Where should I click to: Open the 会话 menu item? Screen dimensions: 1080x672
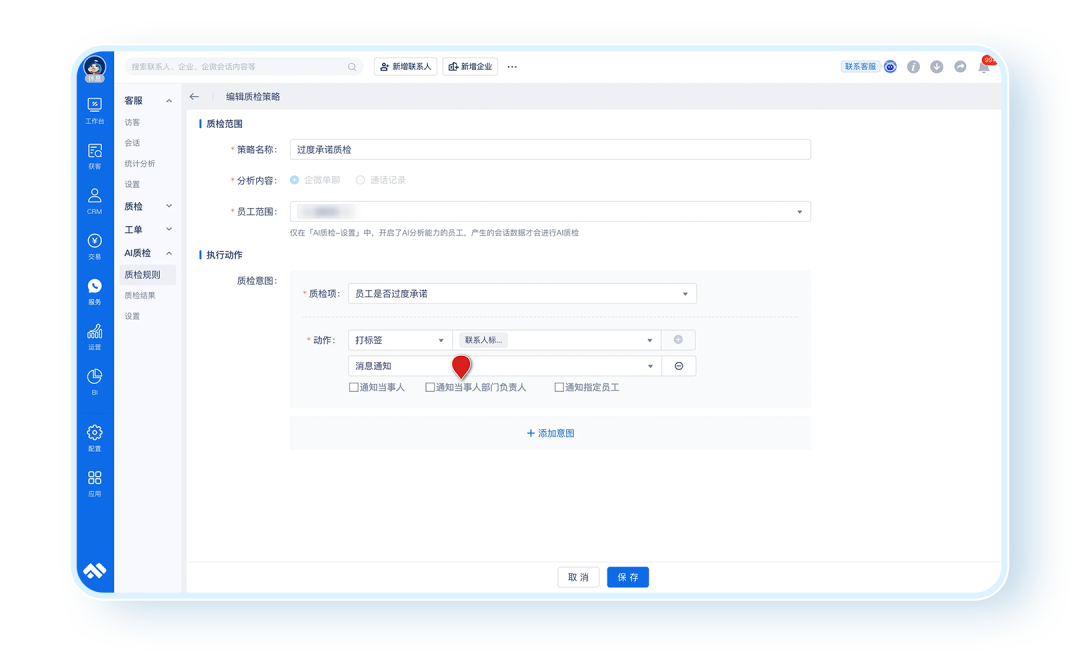click(132, 143)
